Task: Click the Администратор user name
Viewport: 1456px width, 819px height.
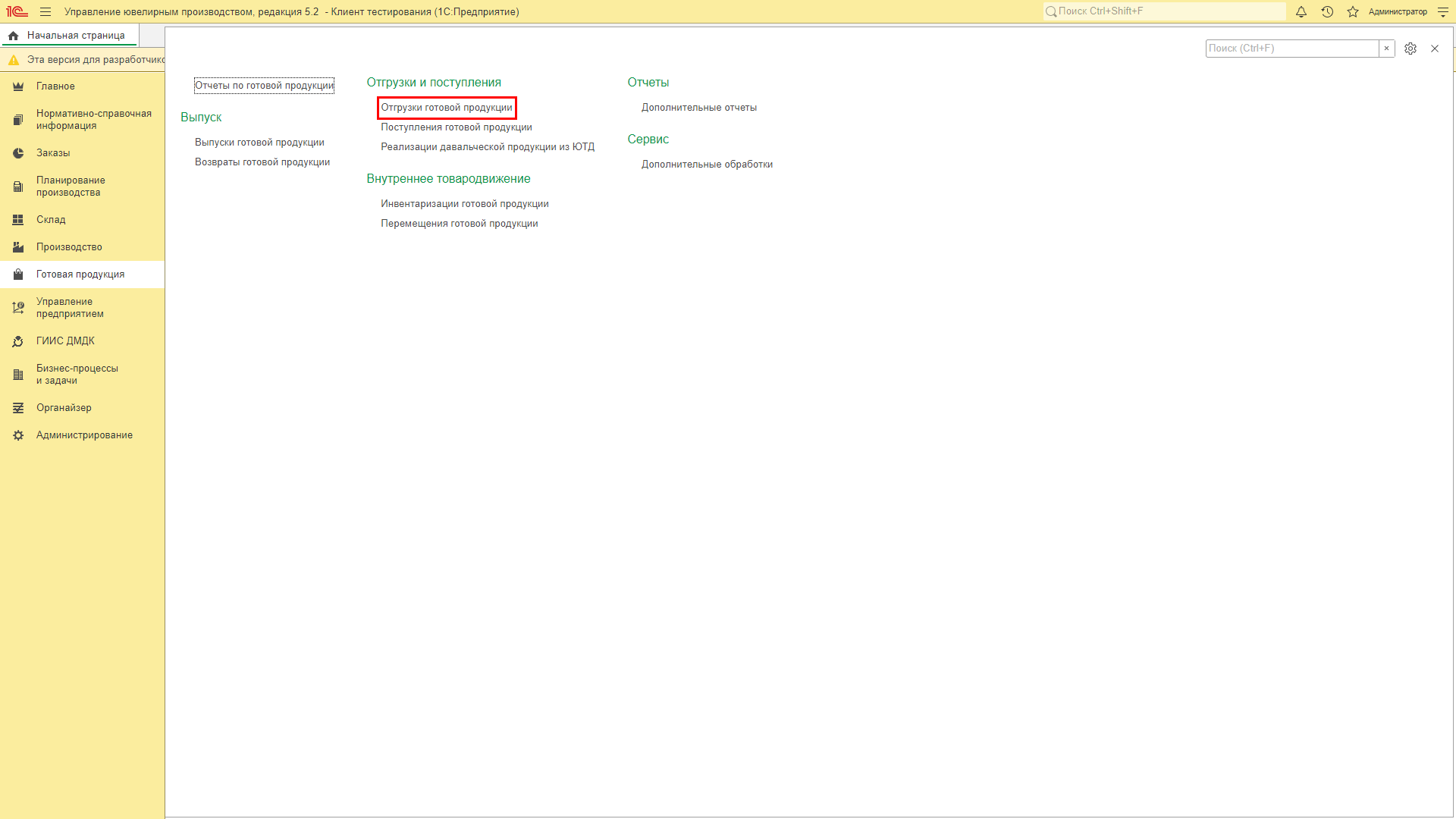Action: click(1398, 11)
